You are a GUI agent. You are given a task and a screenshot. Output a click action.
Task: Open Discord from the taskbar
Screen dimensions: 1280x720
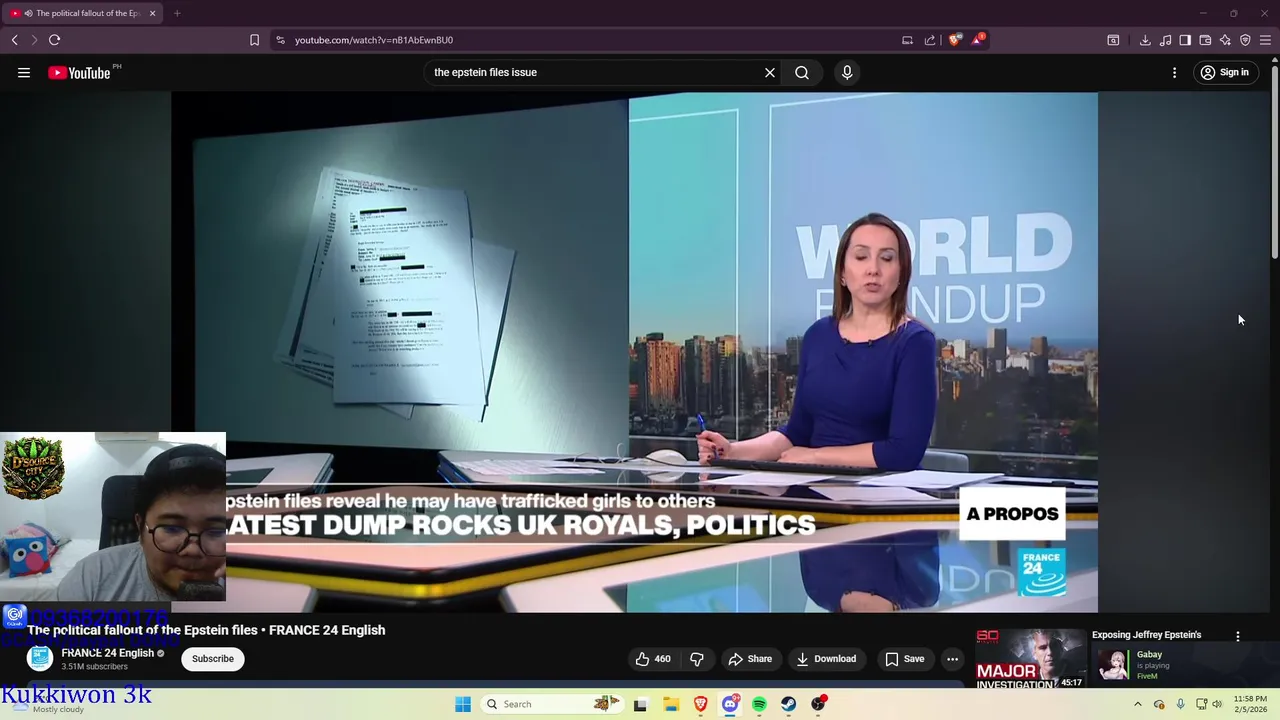(x=730, y=704)
